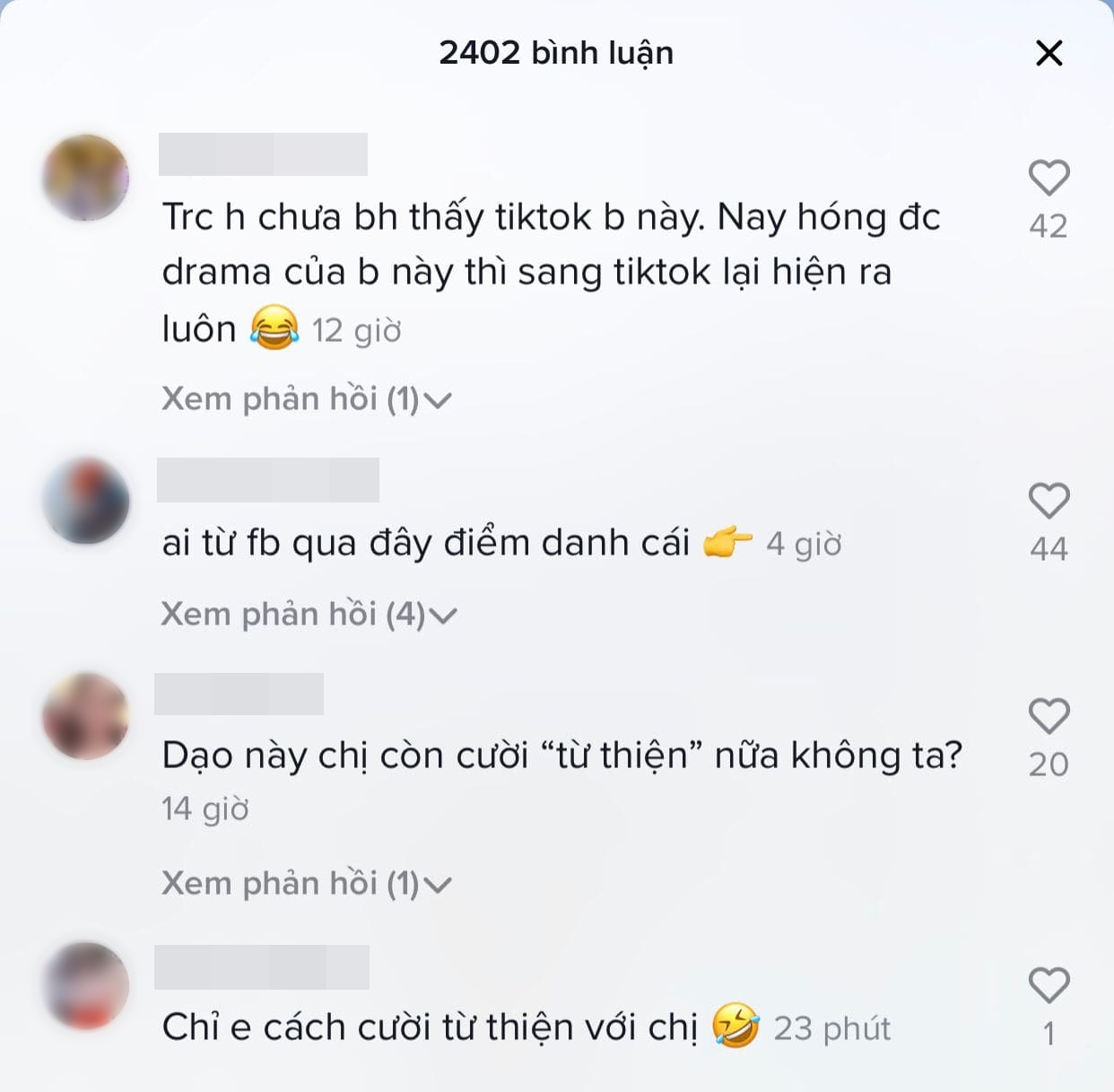Close the comments panel with X
This screenshot has height=1092, width=1114.
click(1049, 53)
